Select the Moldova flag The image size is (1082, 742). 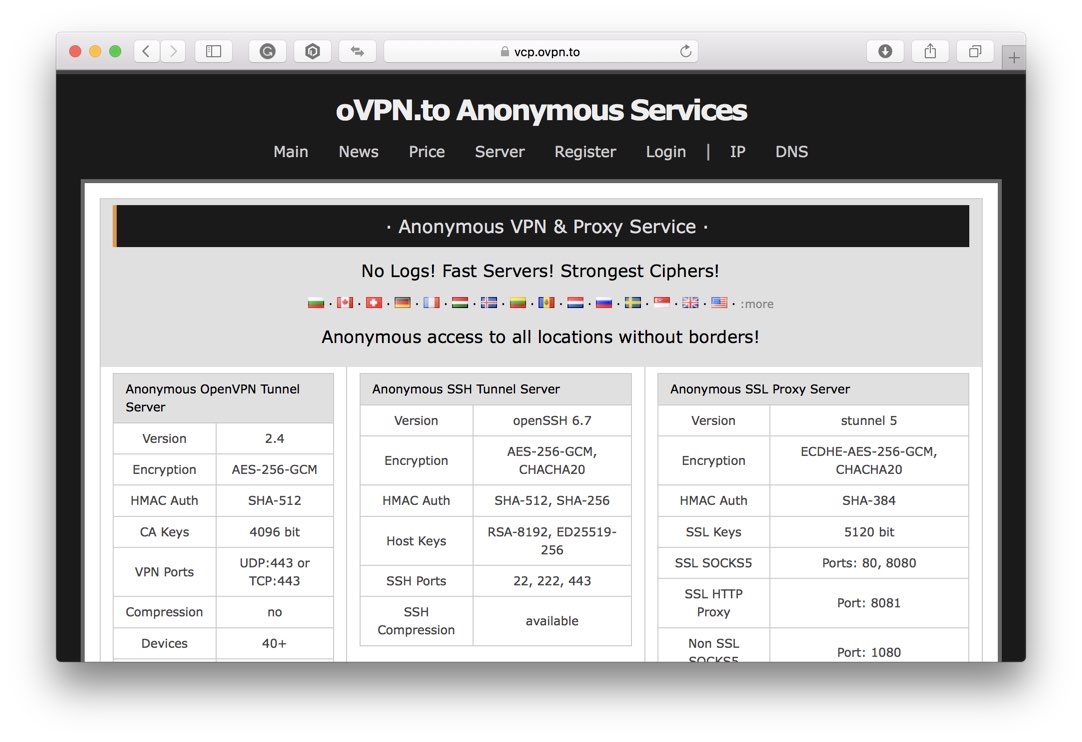(x=547, y=302)
